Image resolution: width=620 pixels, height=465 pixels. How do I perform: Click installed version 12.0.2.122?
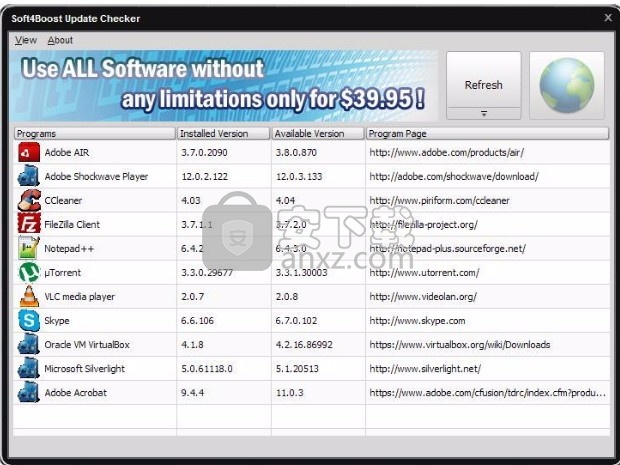[204, 176]
